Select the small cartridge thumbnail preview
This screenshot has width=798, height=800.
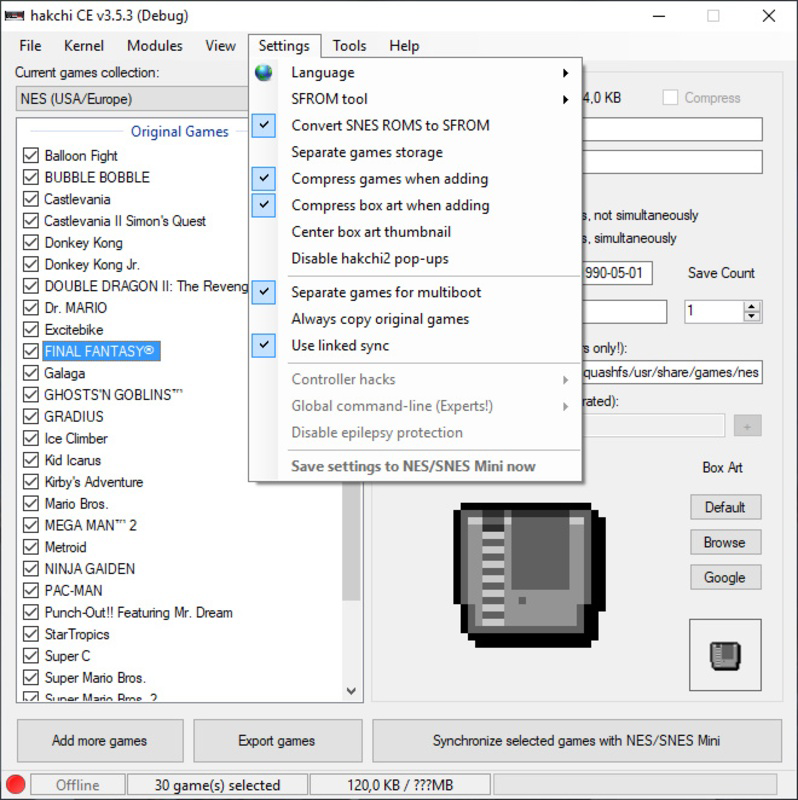(725, 655)
